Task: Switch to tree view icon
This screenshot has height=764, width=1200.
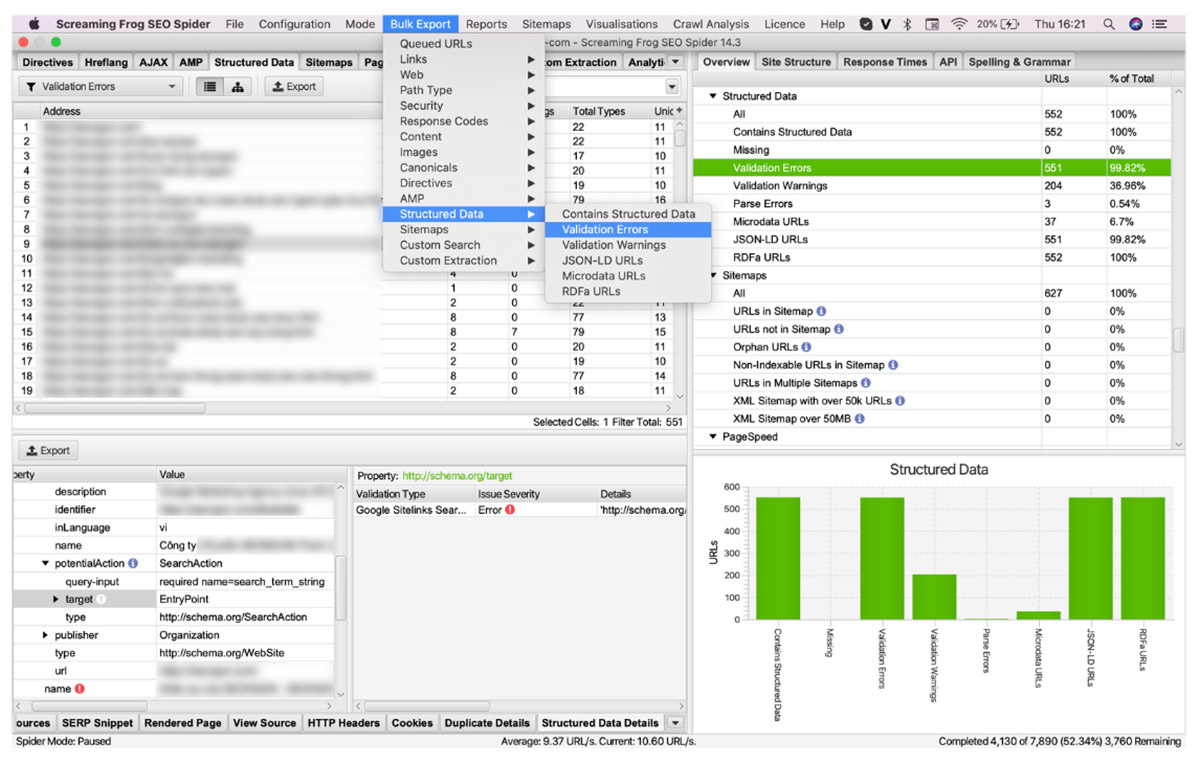Action: click(x=237, y=87)
